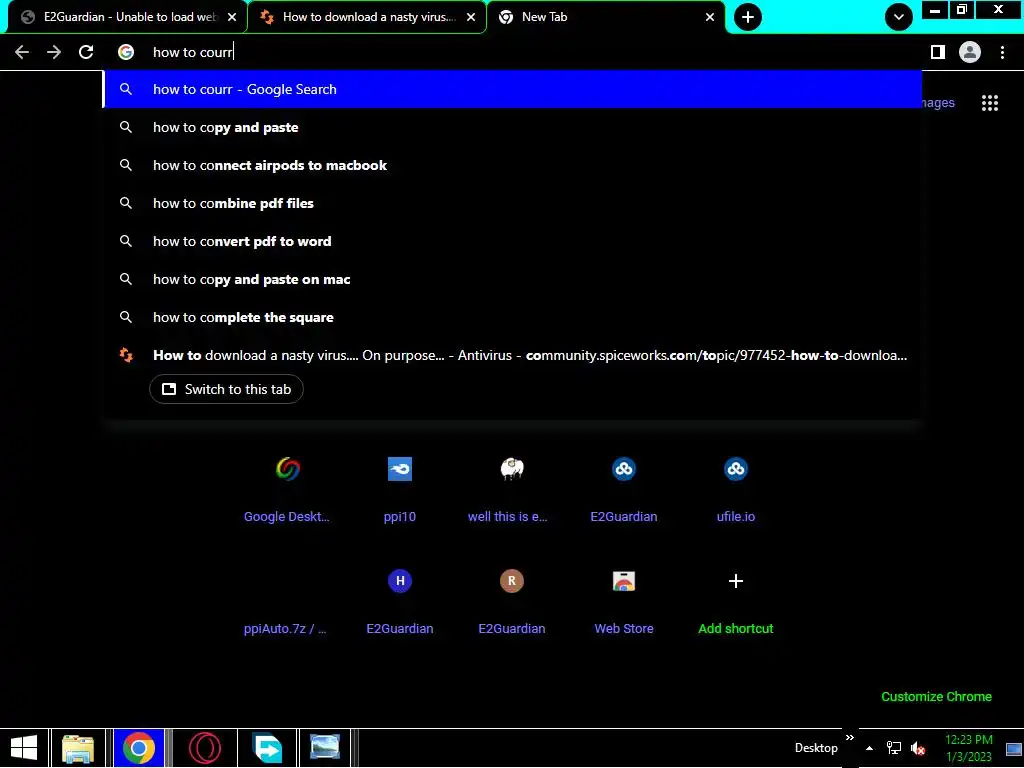Viewport: 1024px width, 768px height.
Task: Open File Explorer from the taskbar
Action: pyautogui.click(x=78, y=748)
